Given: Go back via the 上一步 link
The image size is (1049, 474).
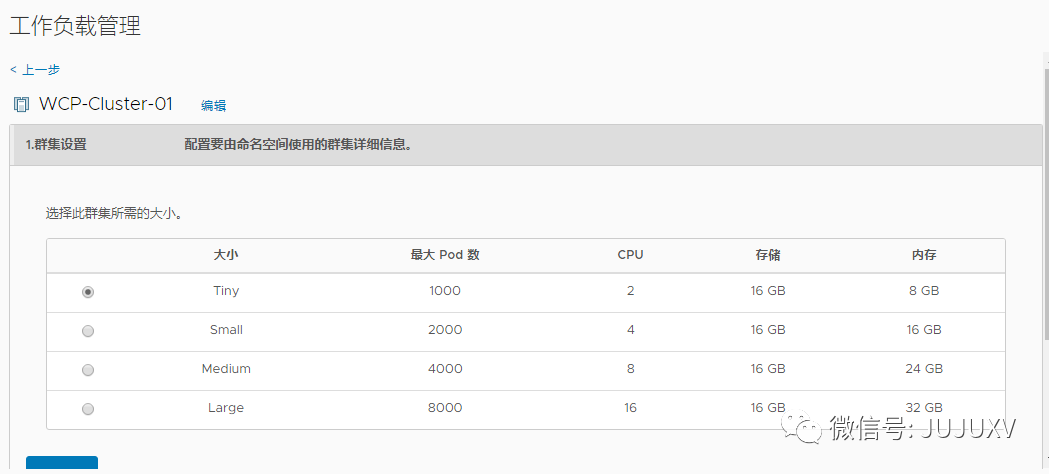Looking at the screenshot, I should pos(36,69).
